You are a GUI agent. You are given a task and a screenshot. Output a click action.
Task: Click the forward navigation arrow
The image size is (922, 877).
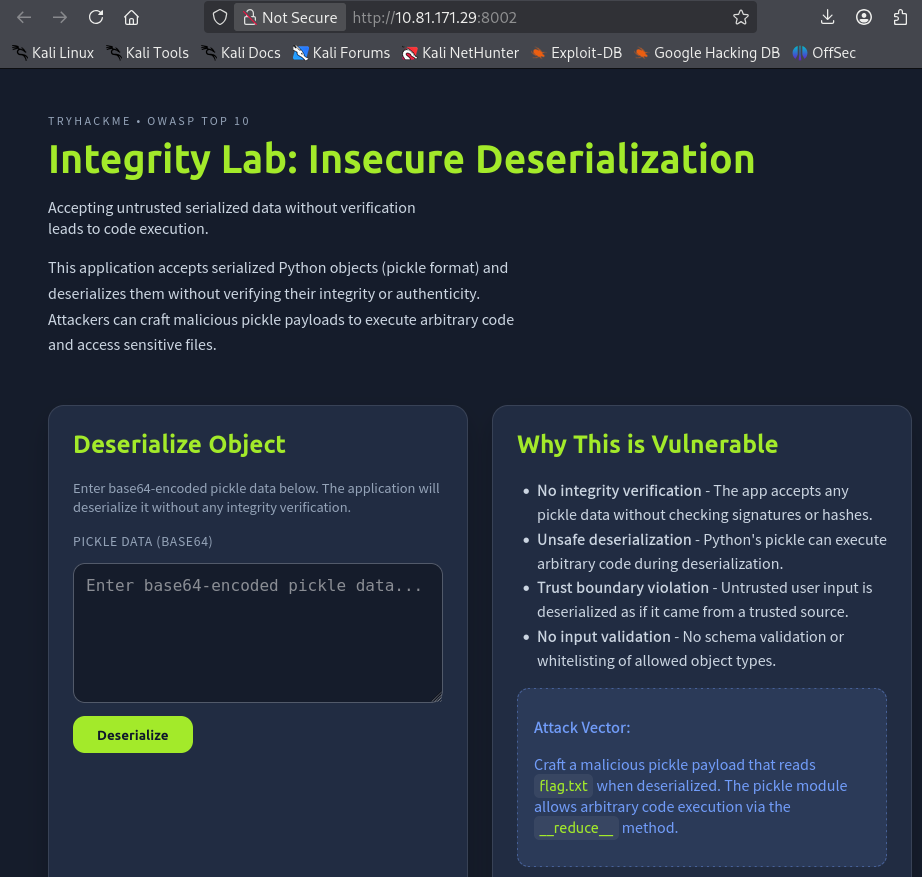[x=60, y=18]
